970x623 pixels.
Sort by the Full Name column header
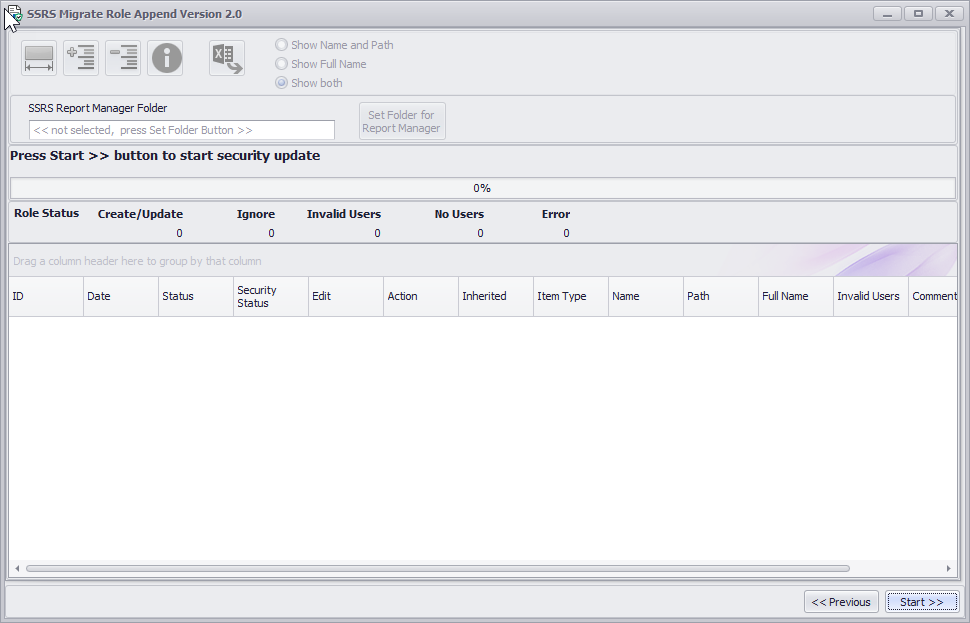[x=796, y=296]
